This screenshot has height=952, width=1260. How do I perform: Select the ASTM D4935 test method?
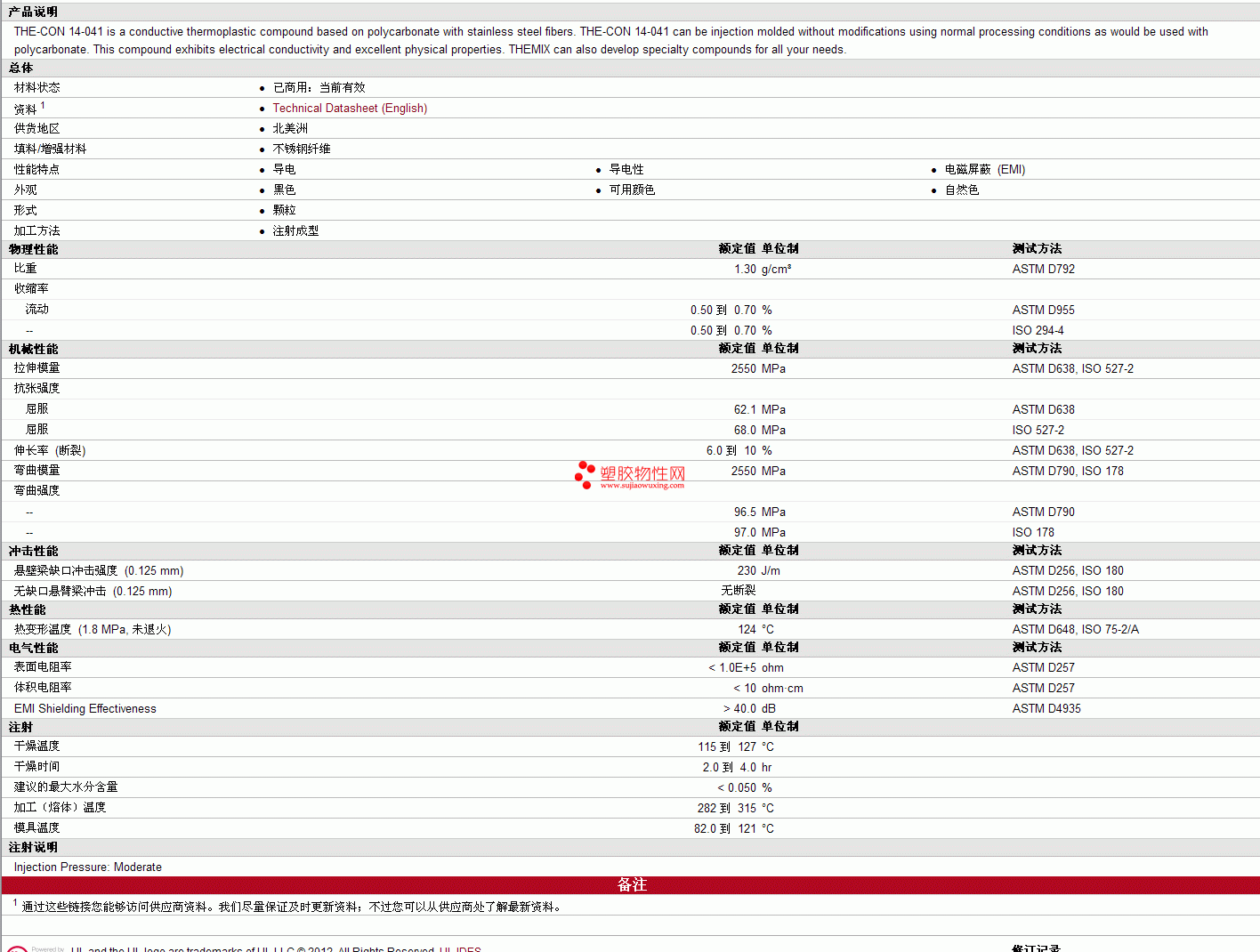[1047, 708]
